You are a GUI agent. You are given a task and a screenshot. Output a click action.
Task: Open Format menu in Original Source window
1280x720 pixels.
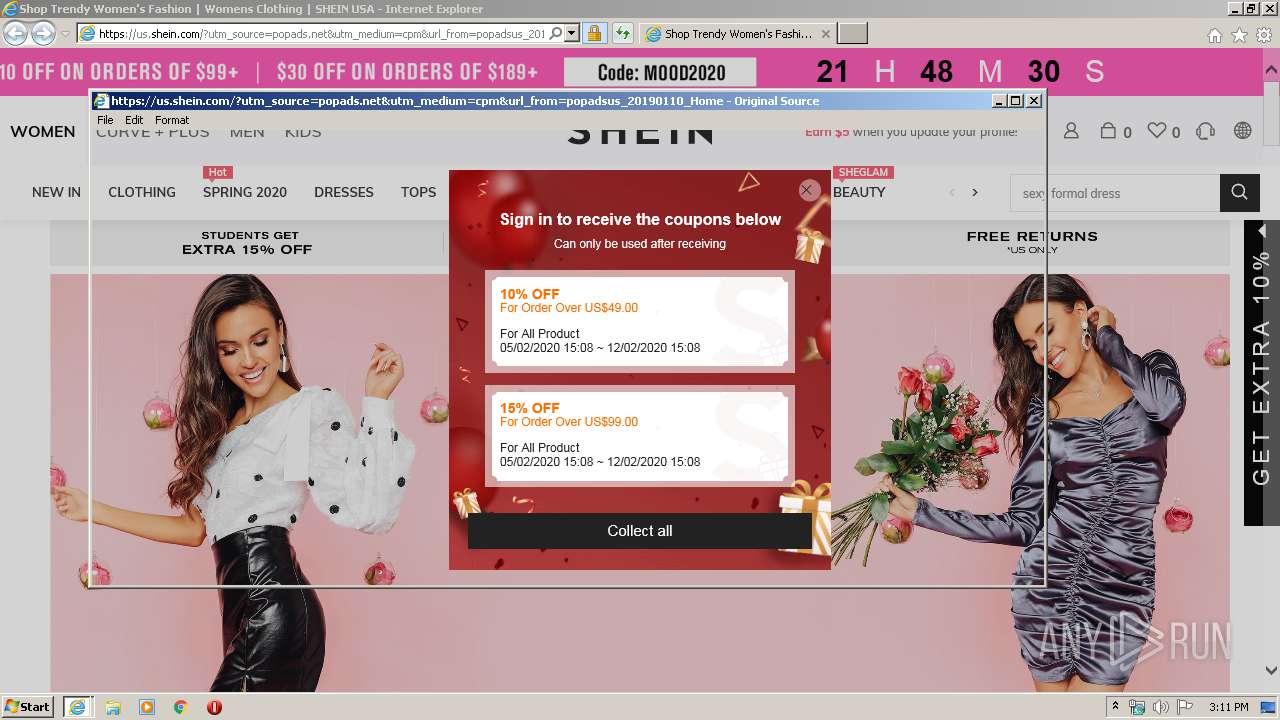172,120
